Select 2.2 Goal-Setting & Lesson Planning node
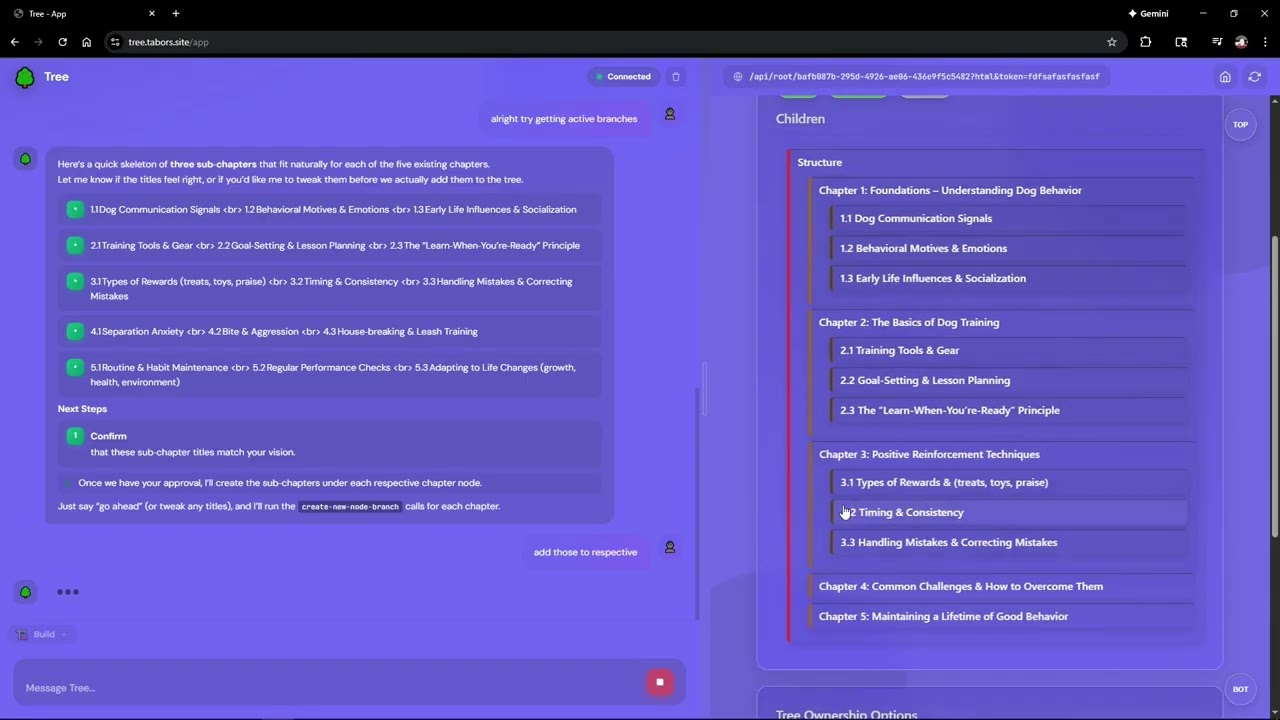 (1008, 380)
